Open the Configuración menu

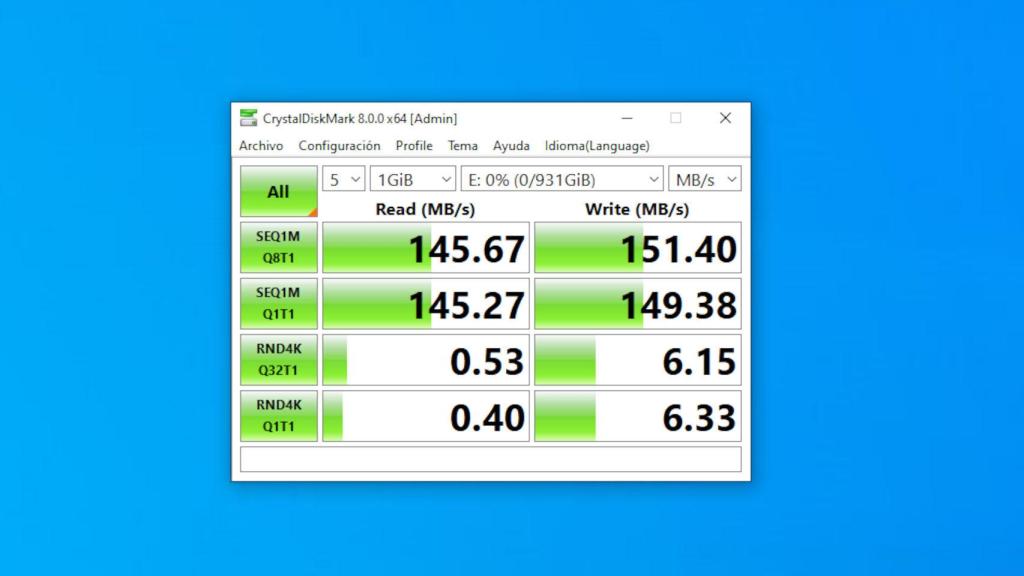tap(339, 146)
